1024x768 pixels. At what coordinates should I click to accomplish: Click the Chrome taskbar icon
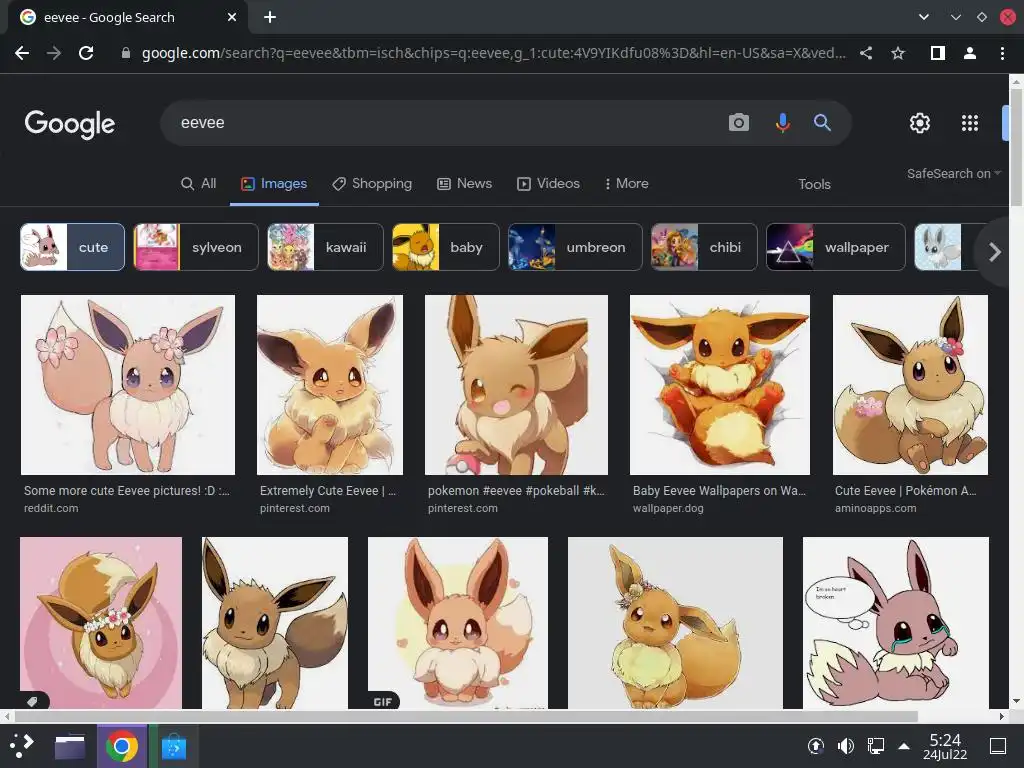pos(121,746)
